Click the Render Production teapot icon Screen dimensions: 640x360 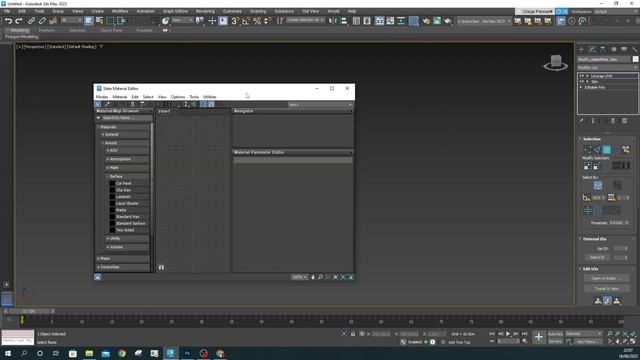448,21
